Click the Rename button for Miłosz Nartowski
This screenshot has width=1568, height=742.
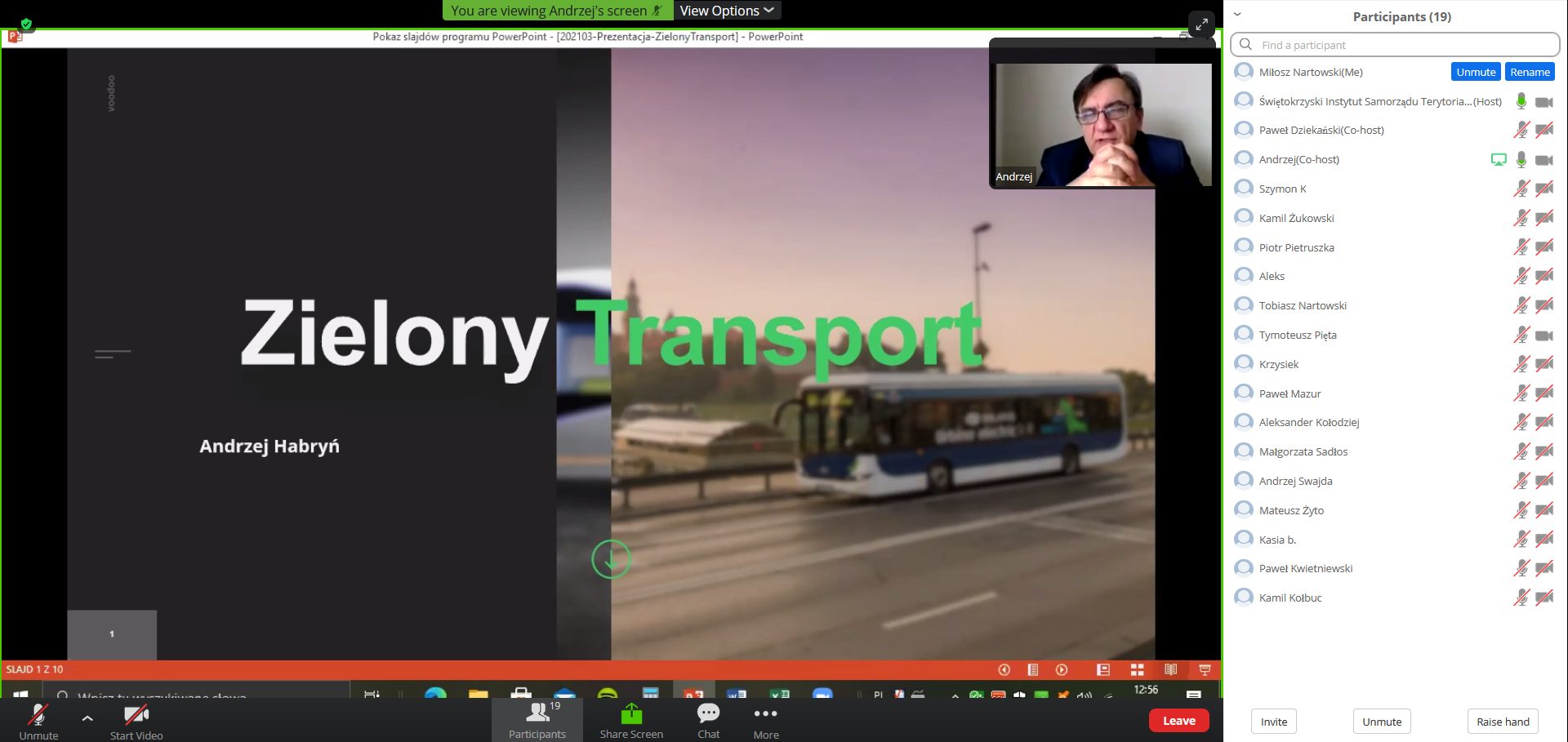coord(1529,72)
